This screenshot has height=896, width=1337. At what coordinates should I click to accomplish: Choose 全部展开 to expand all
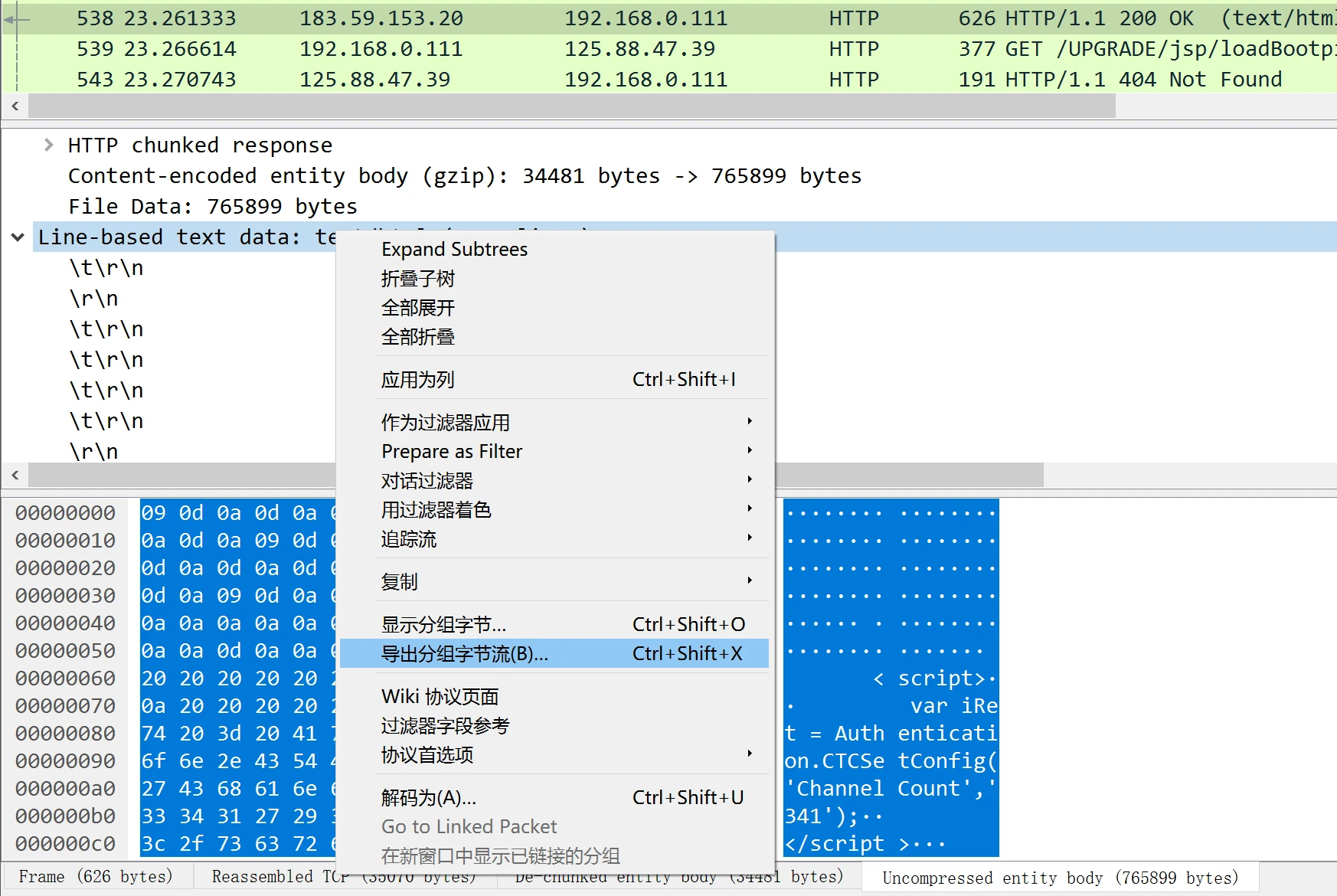point(418,308)
